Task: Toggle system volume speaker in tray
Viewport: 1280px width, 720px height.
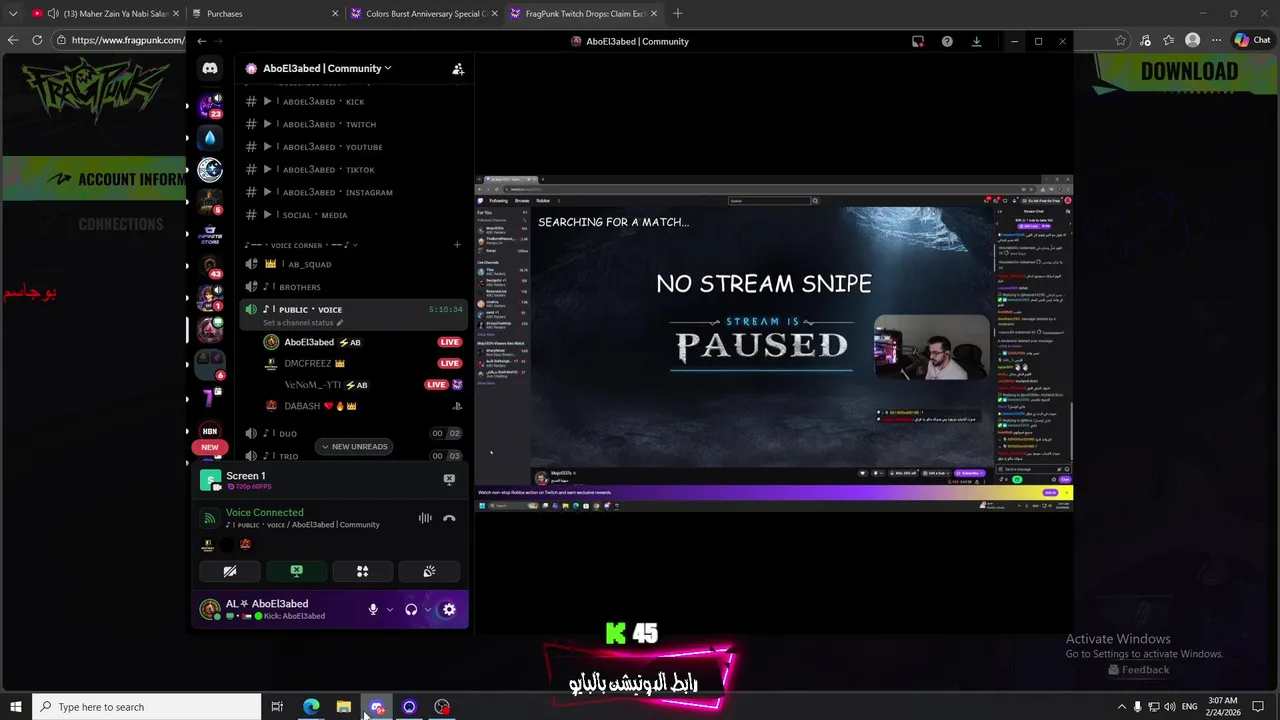Action: (x=1170, y=707)
